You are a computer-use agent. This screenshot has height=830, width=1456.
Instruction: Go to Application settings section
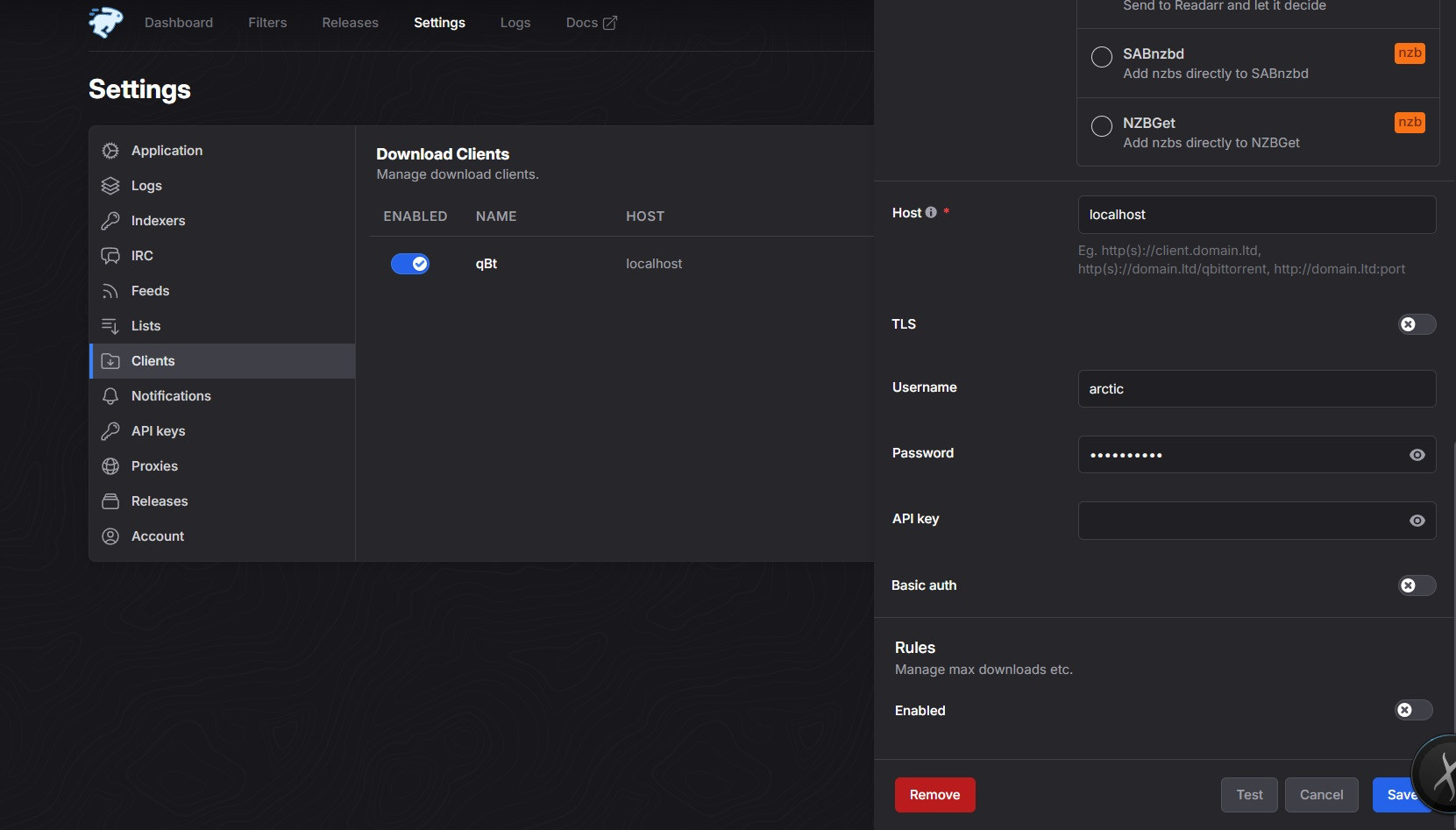[223, 151]
